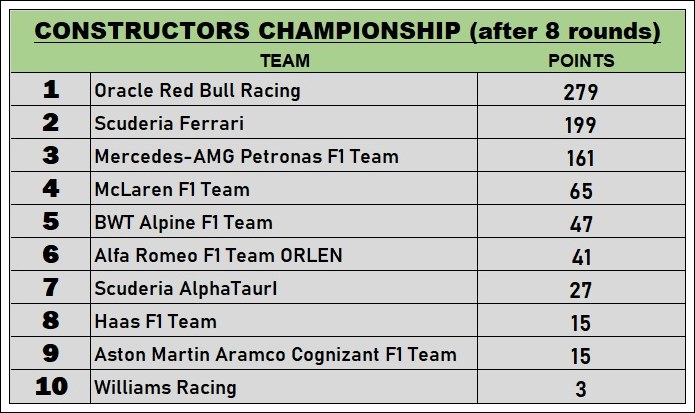Select Alfa Romeo F1 Team ORLEN cell

(x=218, y=255)
